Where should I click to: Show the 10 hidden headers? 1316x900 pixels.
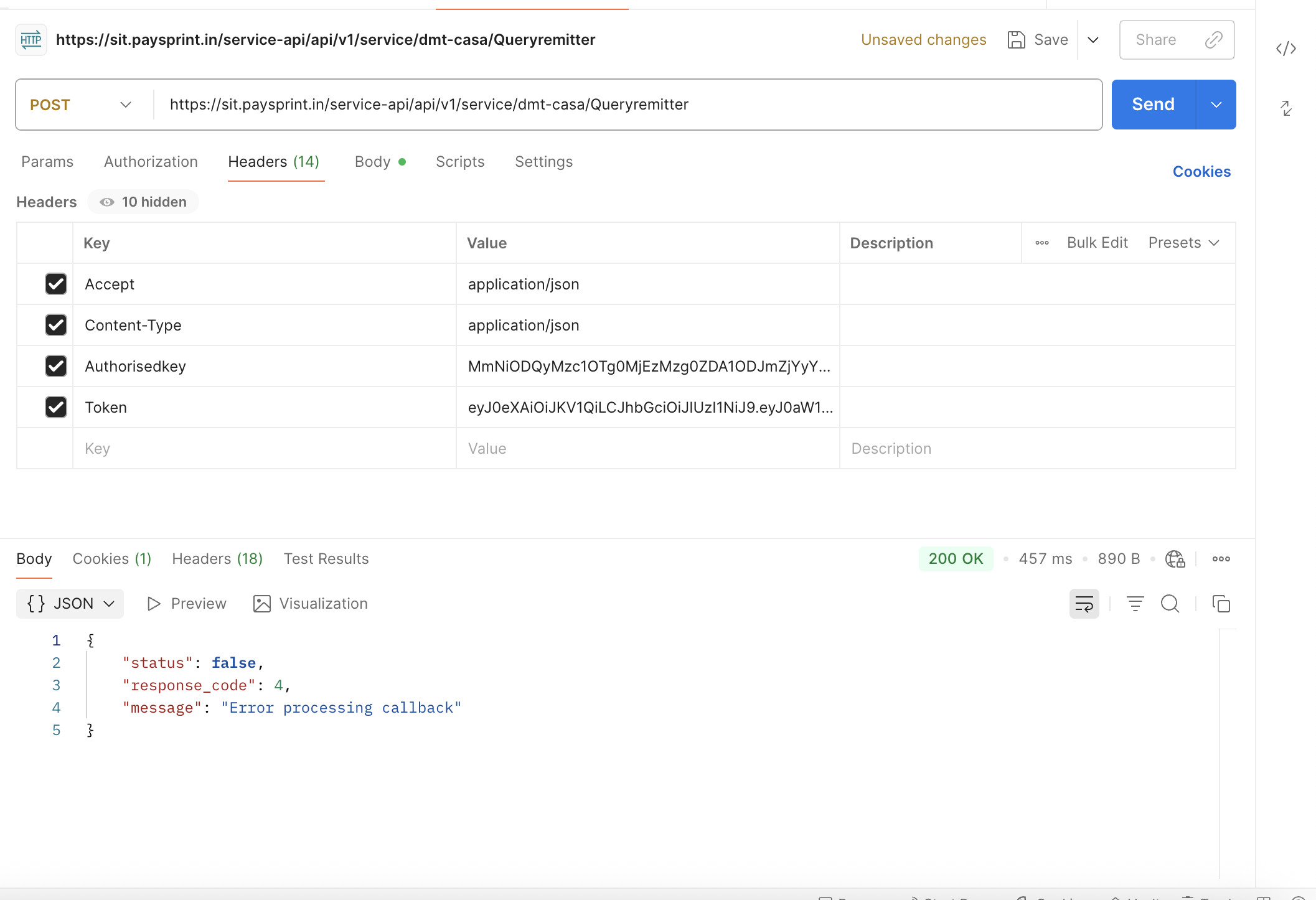tap(143, 202)
